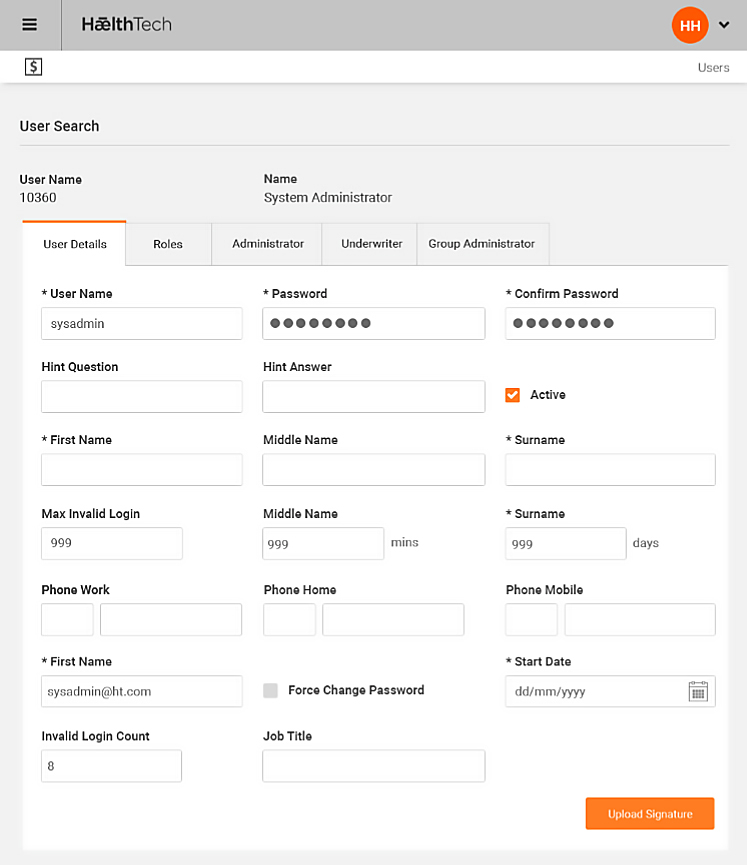
Task: Open the Start Date calendar picker
Action: tap(698, 692)
